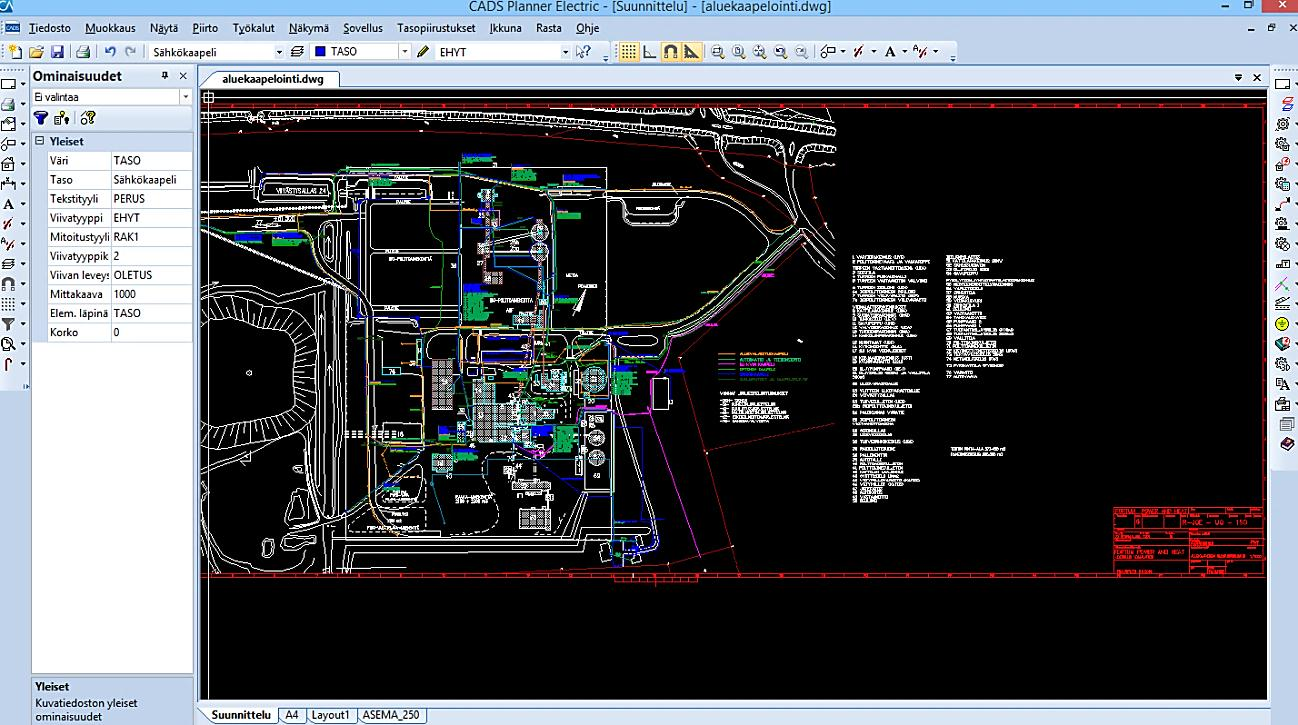Viewport: 1298px width, 725px height.
Task: Click the funnel filter tool in left toolbar
Action: [9, 324]
